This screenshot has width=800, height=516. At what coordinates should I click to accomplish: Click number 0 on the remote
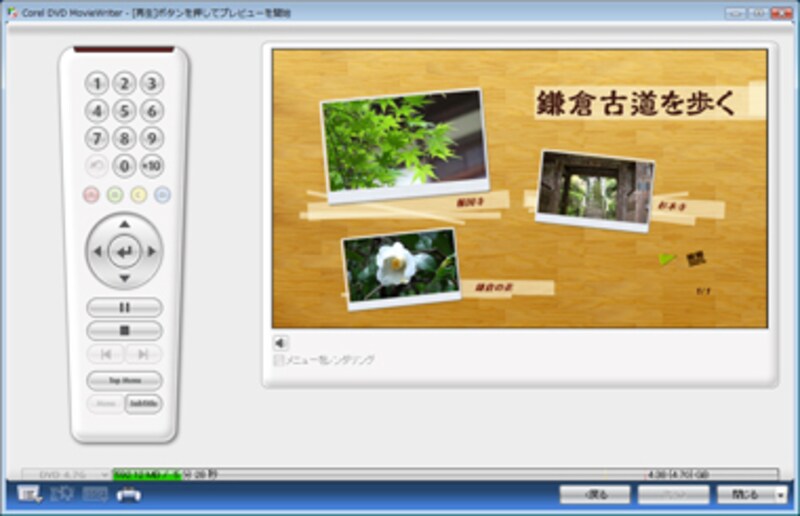click(x=124, y=166)
